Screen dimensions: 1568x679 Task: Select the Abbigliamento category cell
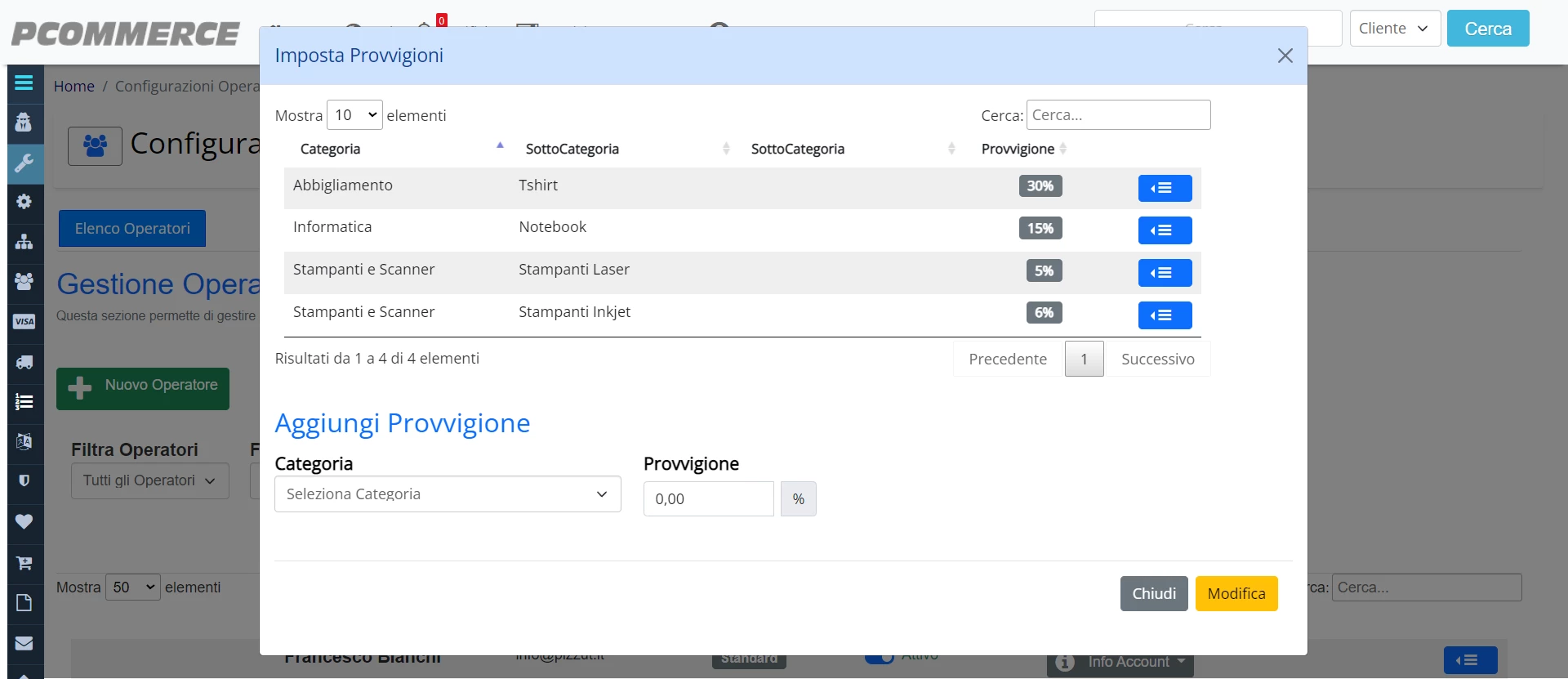pyautogui.click(x=343, y=185)
